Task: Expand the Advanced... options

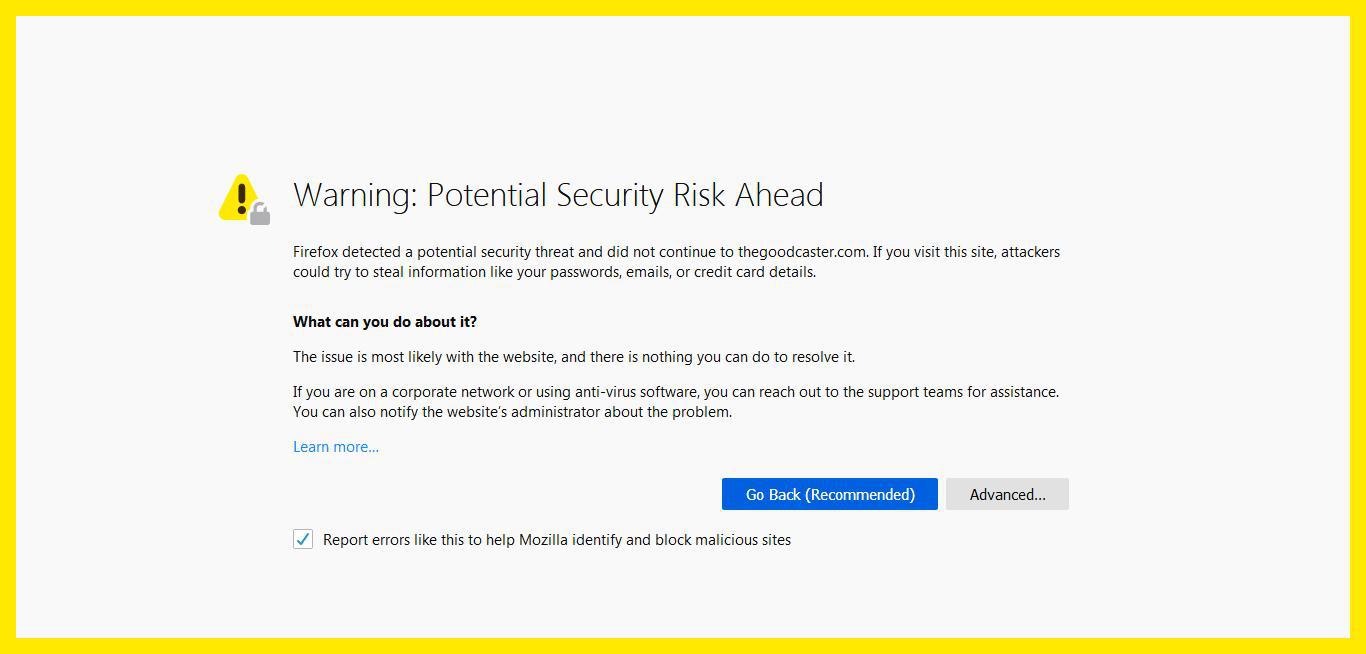Action: tap(1007, 494)
